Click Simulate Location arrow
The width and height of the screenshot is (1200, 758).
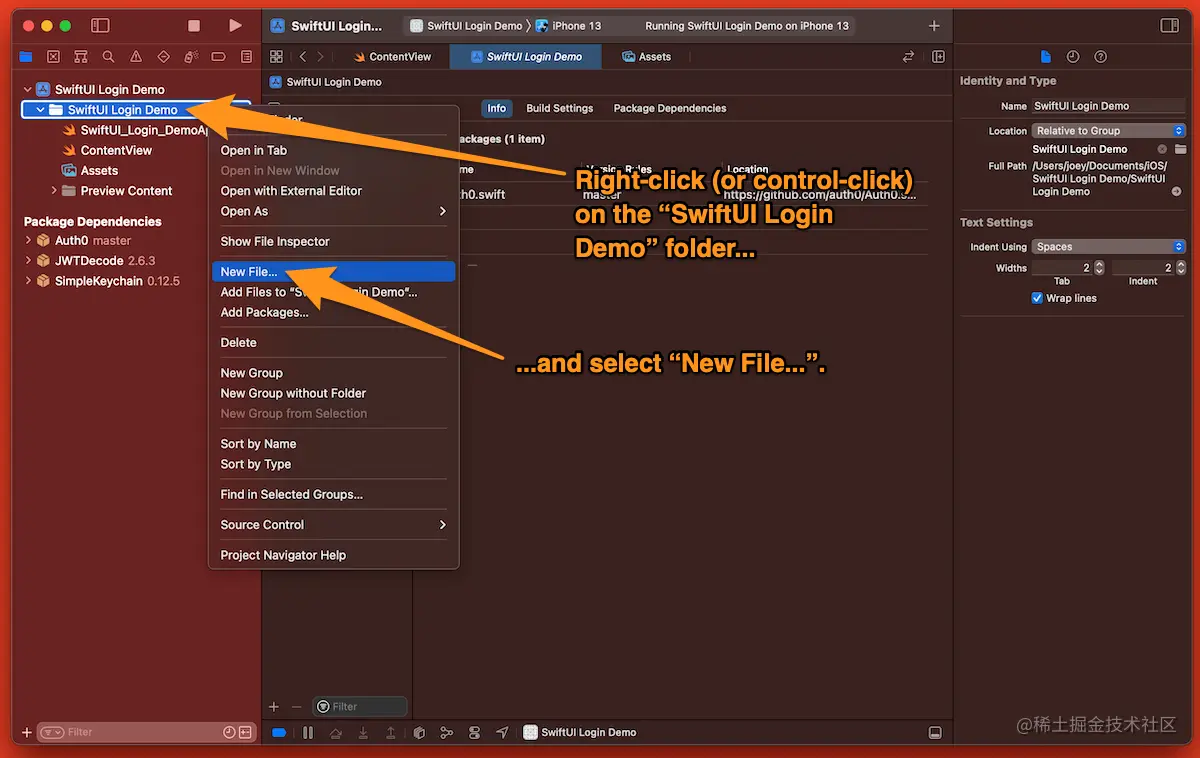502,732
